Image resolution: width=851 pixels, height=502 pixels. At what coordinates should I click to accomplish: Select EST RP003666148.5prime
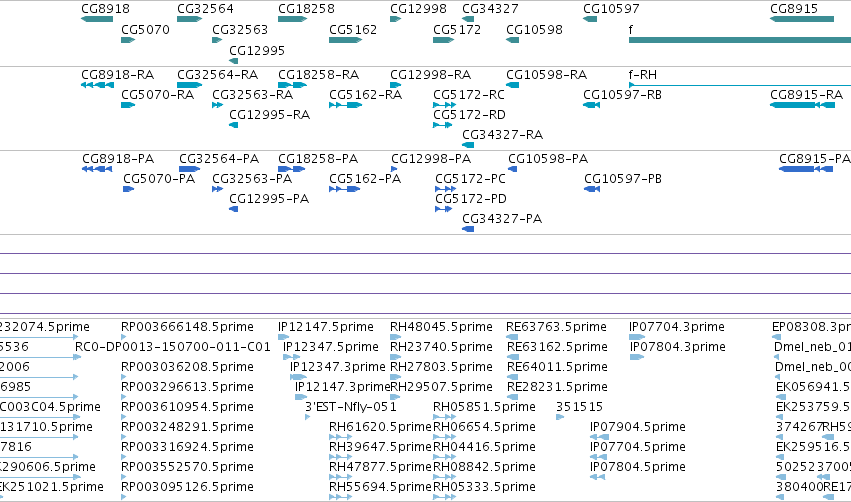(x=187, y=327)
